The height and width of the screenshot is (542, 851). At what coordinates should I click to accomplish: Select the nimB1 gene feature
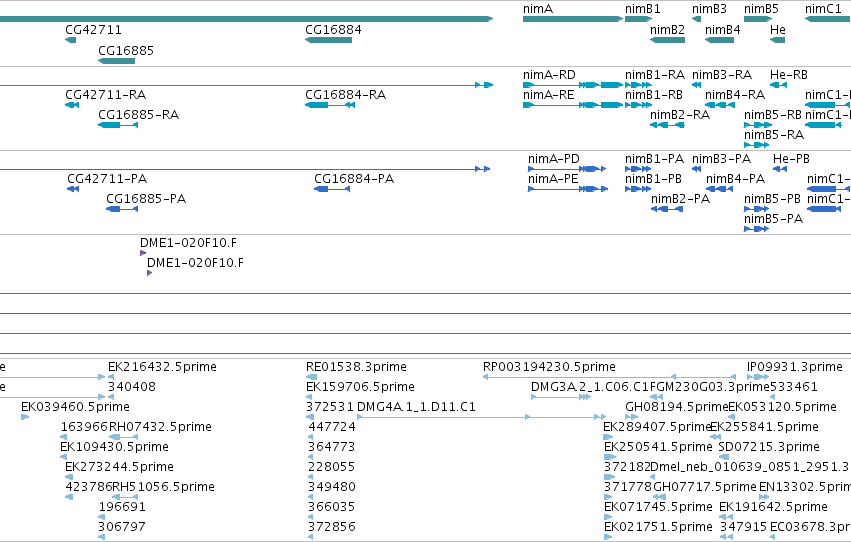[x=638, y=19]
